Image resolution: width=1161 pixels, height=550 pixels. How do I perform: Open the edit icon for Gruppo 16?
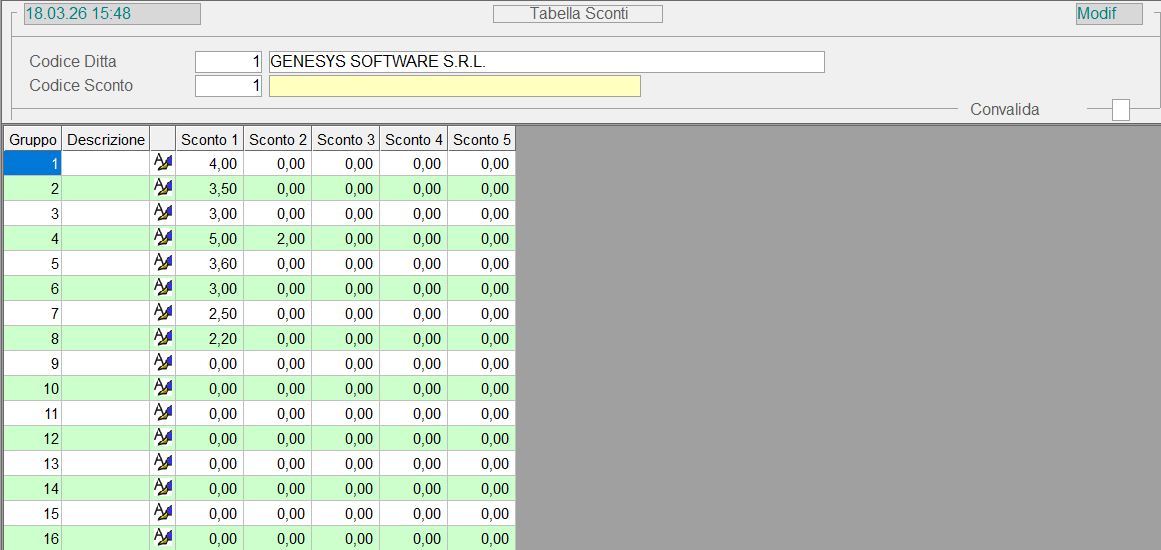162,538
